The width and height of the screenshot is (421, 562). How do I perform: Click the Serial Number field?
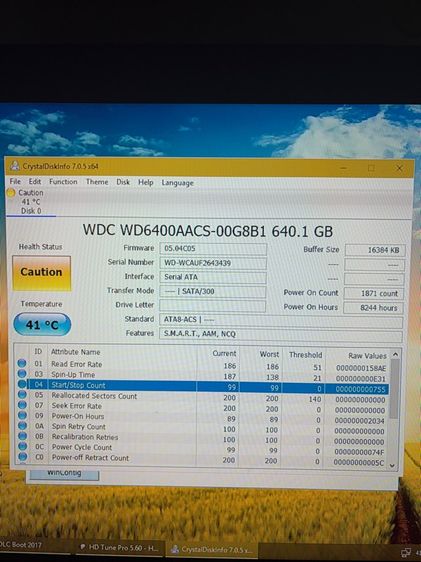[213, 263]
